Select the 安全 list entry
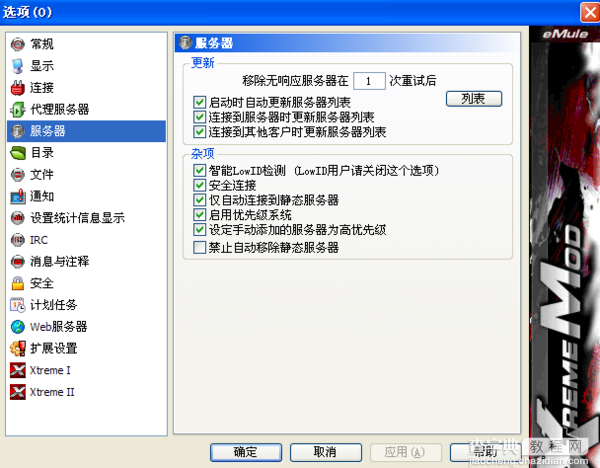This screenshot has height=468, width=600. point(86,284)
